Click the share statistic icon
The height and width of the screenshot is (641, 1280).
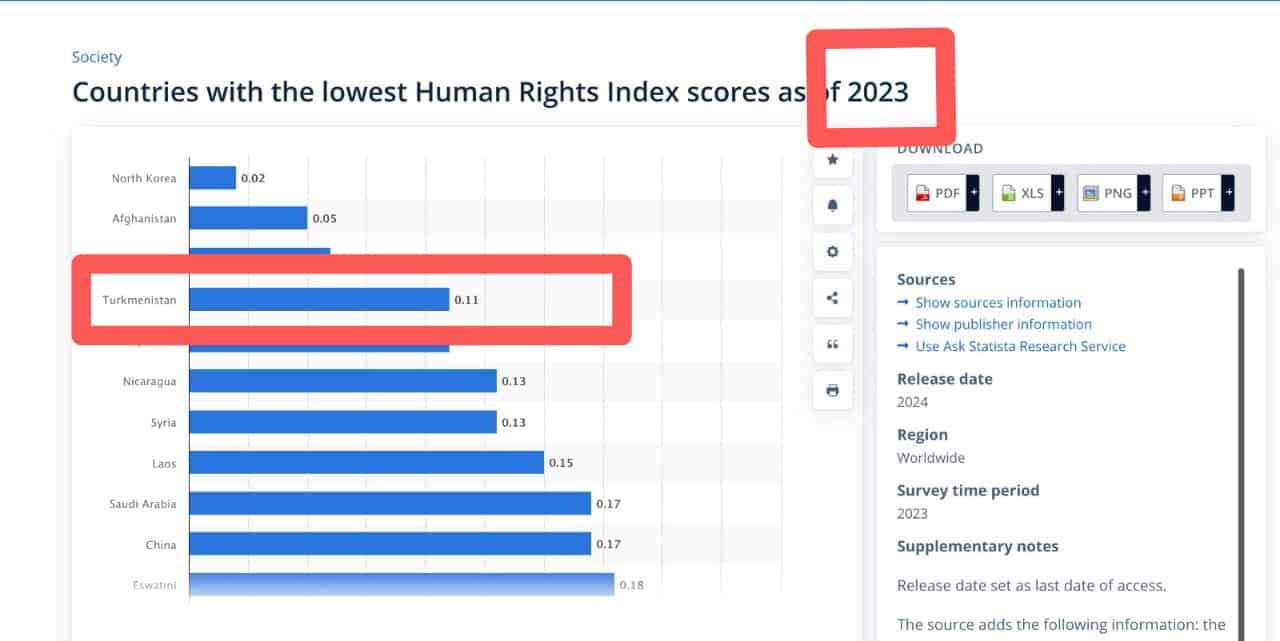pos(832,298)
